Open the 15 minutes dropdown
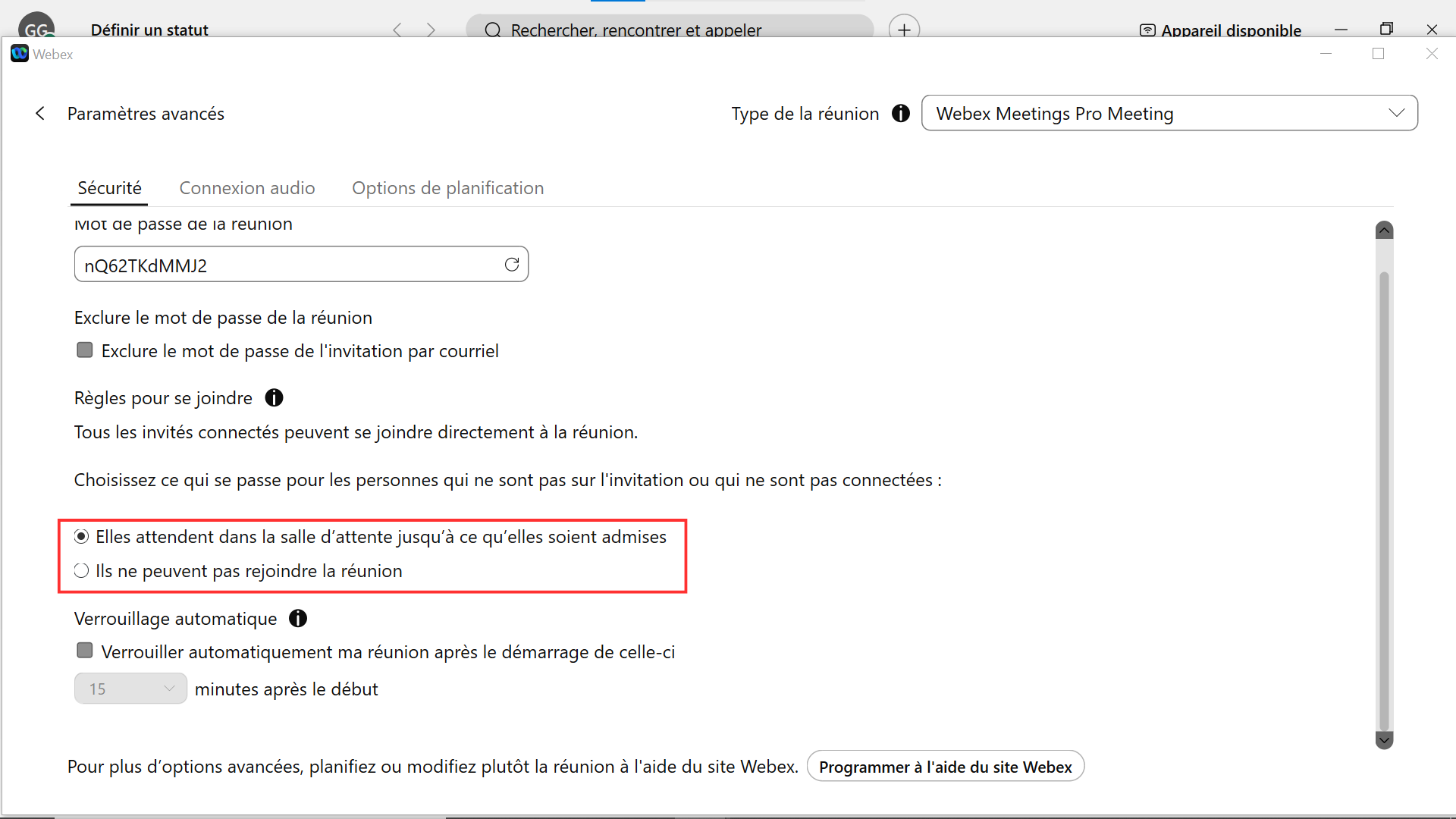The image size is (1456, 819). coord(130,689)
